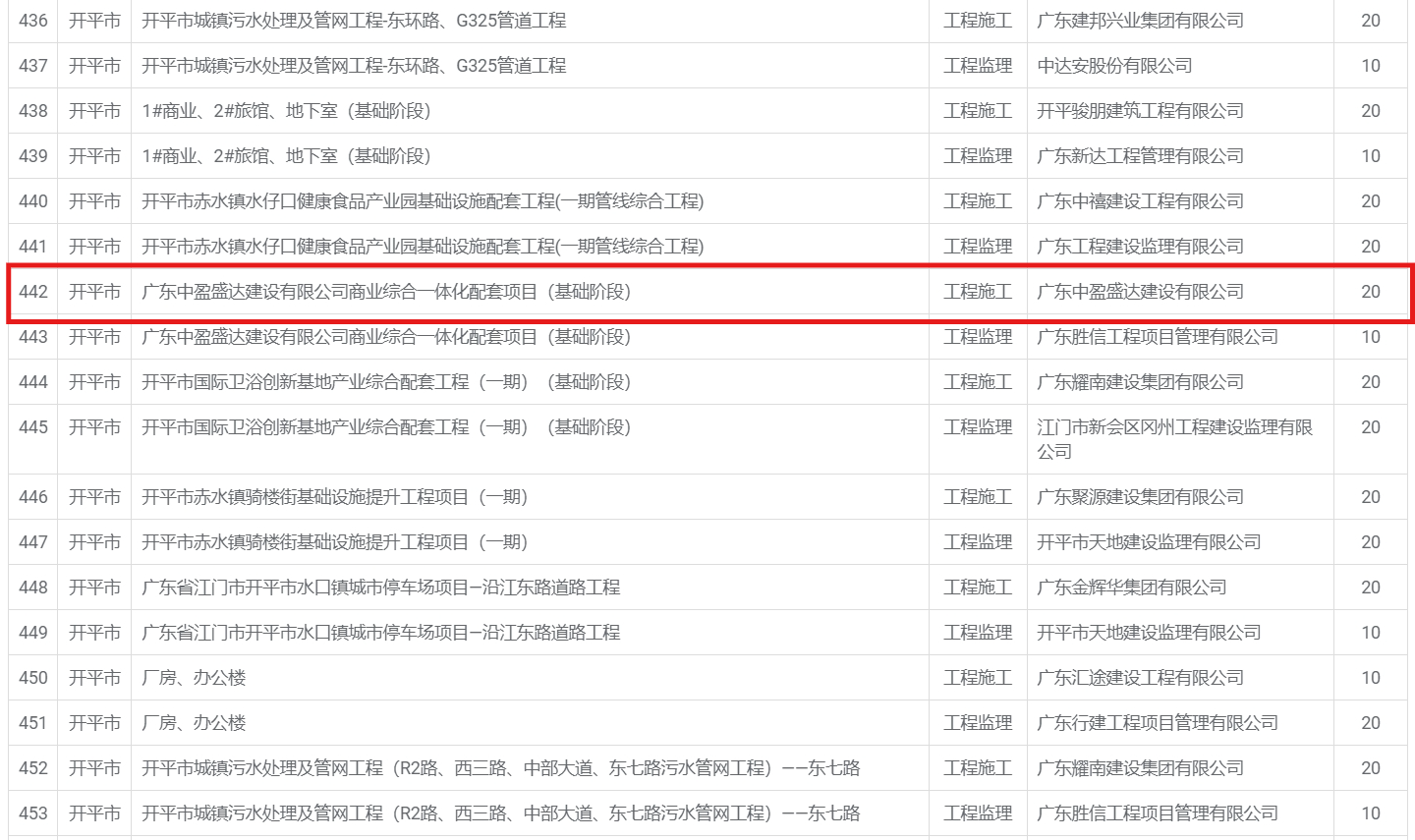Open project 厂房、办公楼 in row 450
Screen dimensions: 1415x840
[x=194, y=678]
